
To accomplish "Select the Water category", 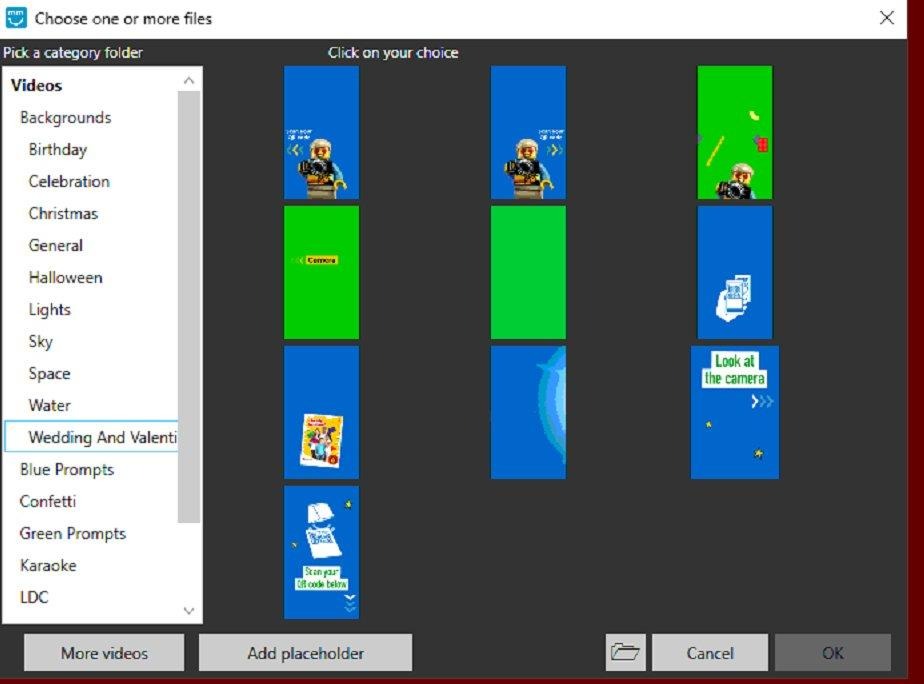I will [50, 405].
